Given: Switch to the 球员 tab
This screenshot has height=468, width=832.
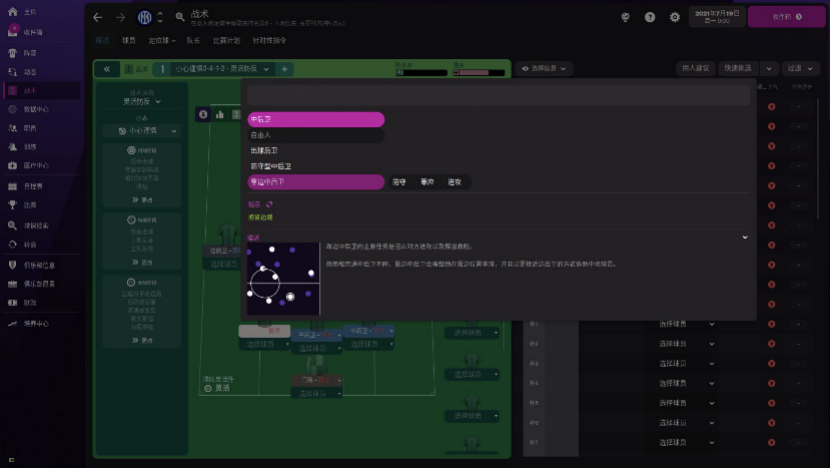Looking at the screenshot, I should coord(128,40).
